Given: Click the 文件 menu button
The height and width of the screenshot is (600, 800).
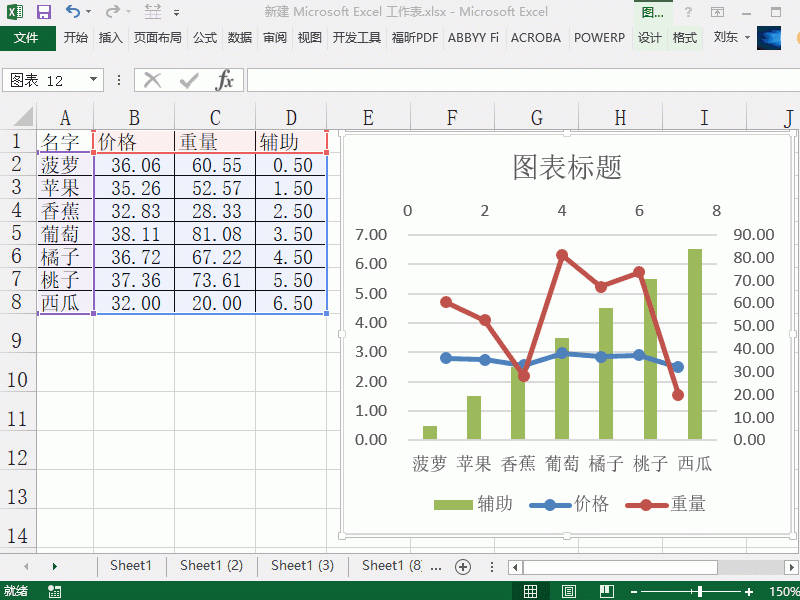Looking at the screenshot, I should coord(28,37).
